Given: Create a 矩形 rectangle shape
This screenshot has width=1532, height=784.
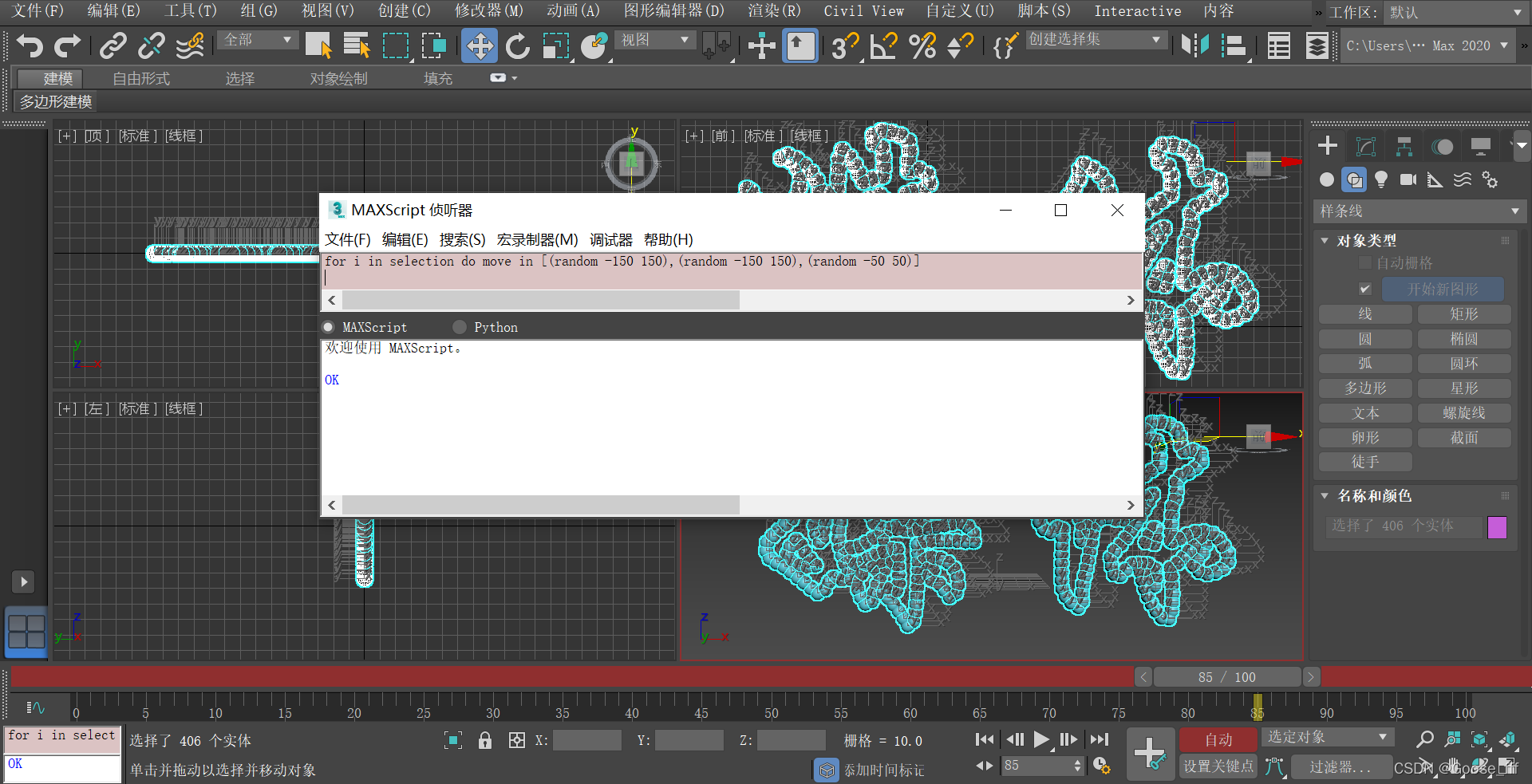Looking at the screenshot, I should 1464,314.
